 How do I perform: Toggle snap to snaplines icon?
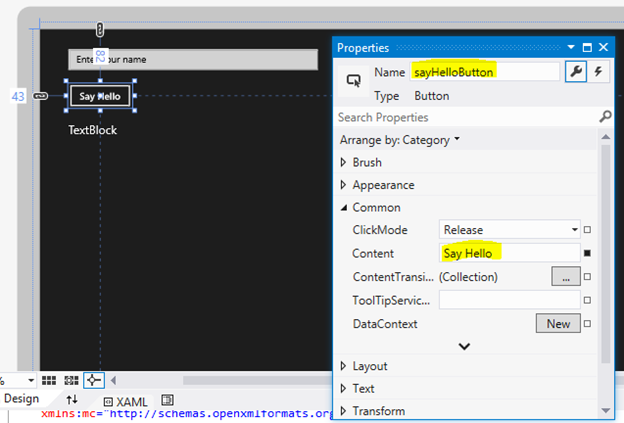[x=94, y=380]
